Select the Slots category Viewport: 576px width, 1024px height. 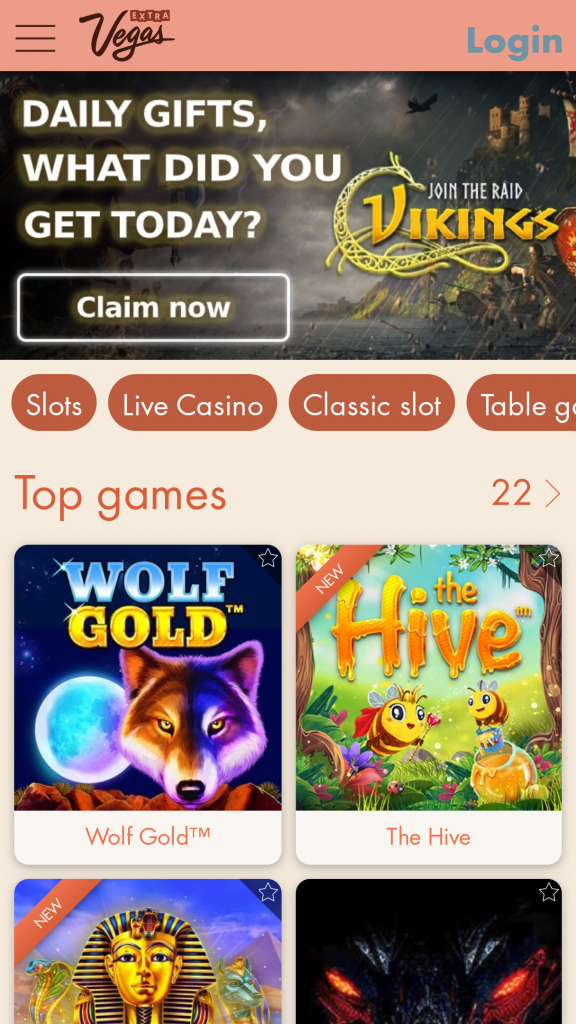point(54,403)
